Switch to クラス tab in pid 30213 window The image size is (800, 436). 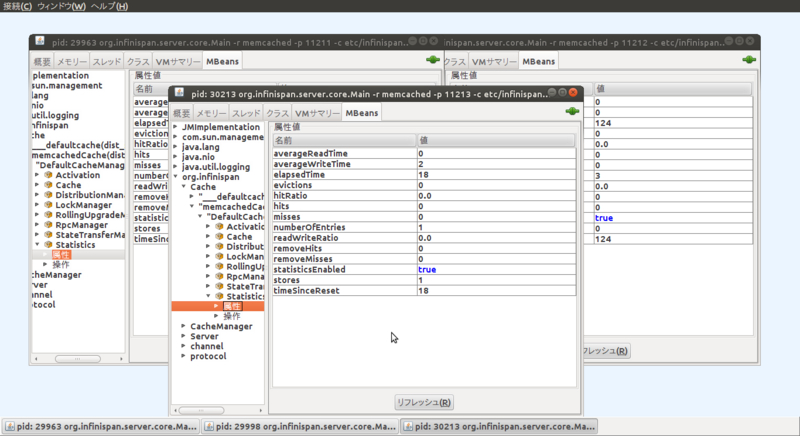point(277,113)
